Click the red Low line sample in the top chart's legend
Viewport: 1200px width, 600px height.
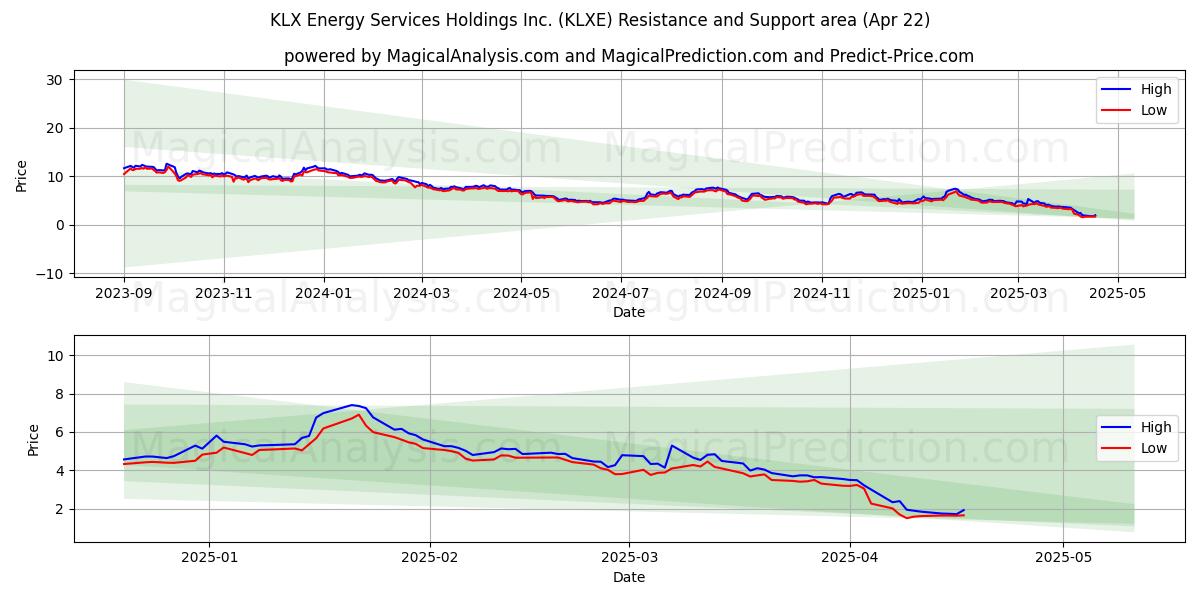(x=1118, y=111)
